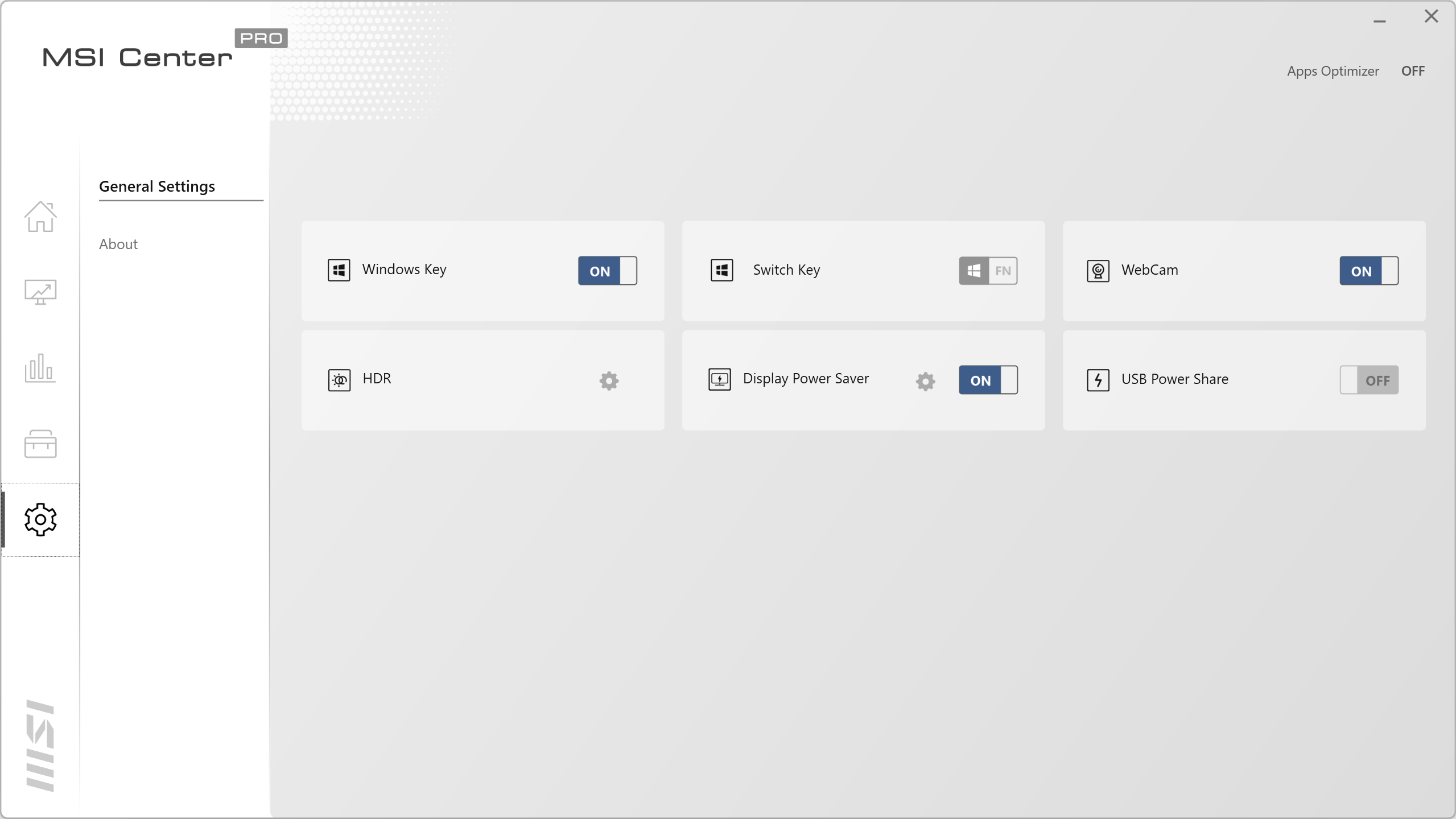Toggle the Switch Key Win/FN switch
This screenshot has height=819, width=1456.
(x=988, y=271)
